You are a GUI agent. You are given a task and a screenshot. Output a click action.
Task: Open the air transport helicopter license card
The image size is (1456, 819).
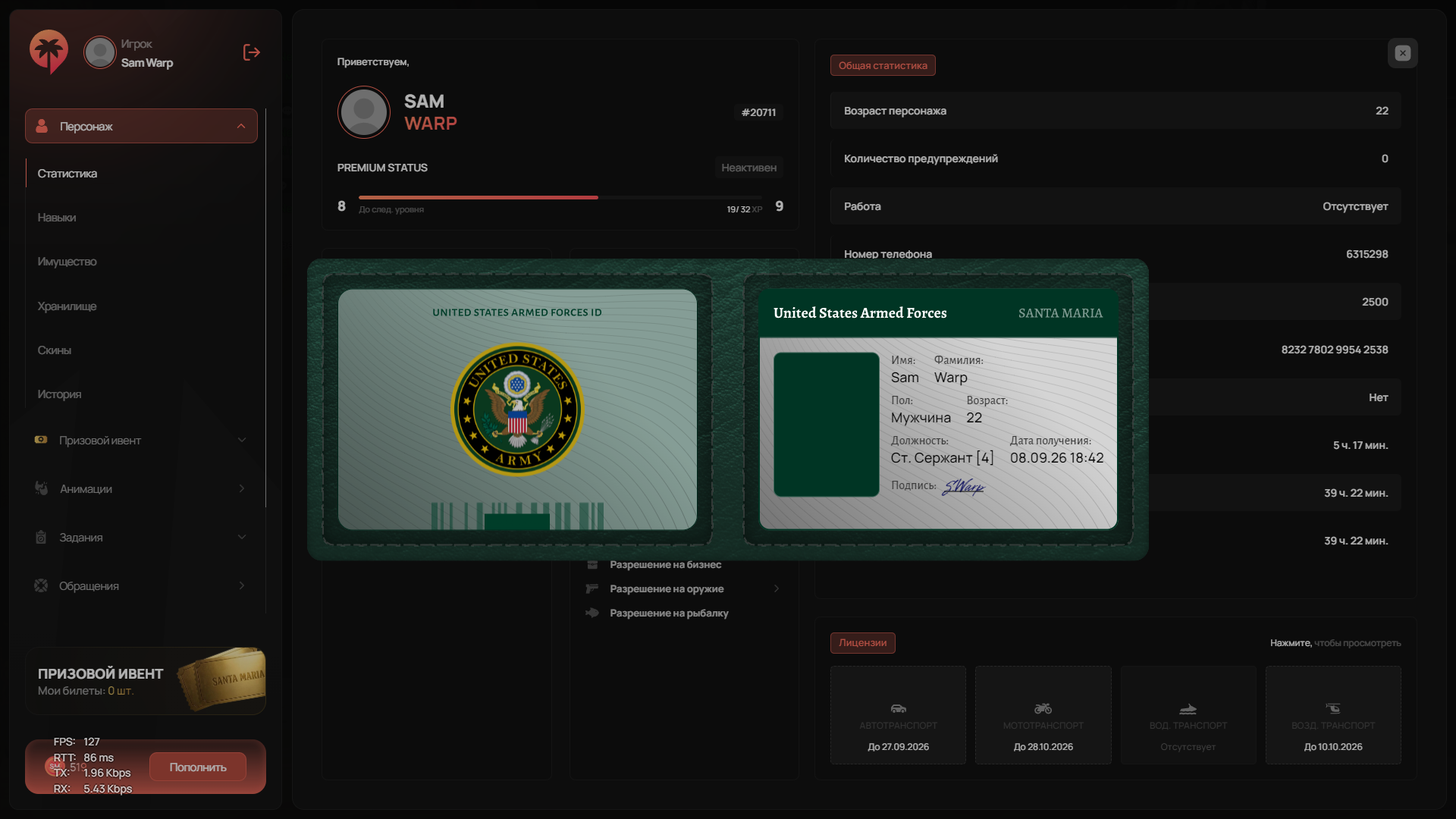(1333, 715)
